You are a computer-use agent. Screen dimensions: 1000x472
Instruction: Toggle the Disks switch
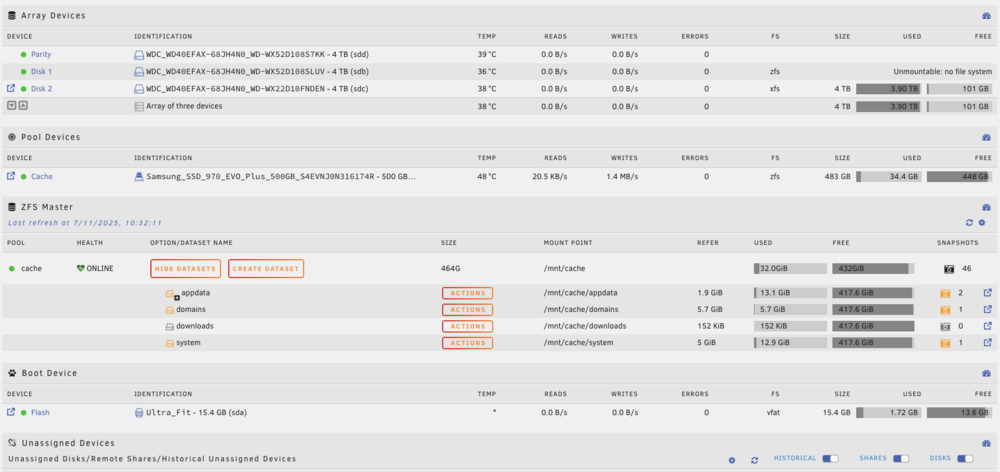[x=966, y=459]
